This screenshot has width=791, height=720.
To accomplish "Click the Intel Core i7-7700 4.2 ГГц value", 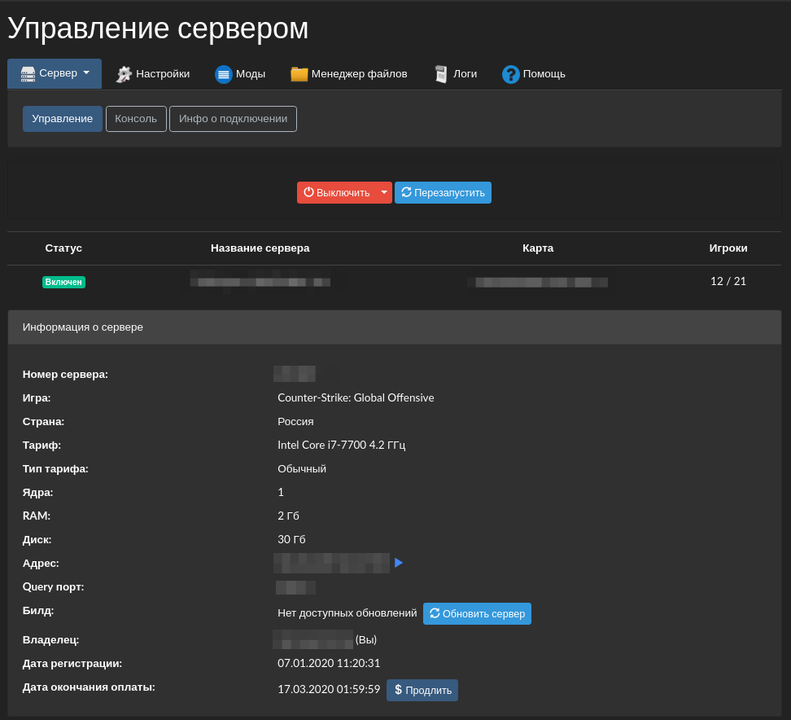I will [342, 445].
